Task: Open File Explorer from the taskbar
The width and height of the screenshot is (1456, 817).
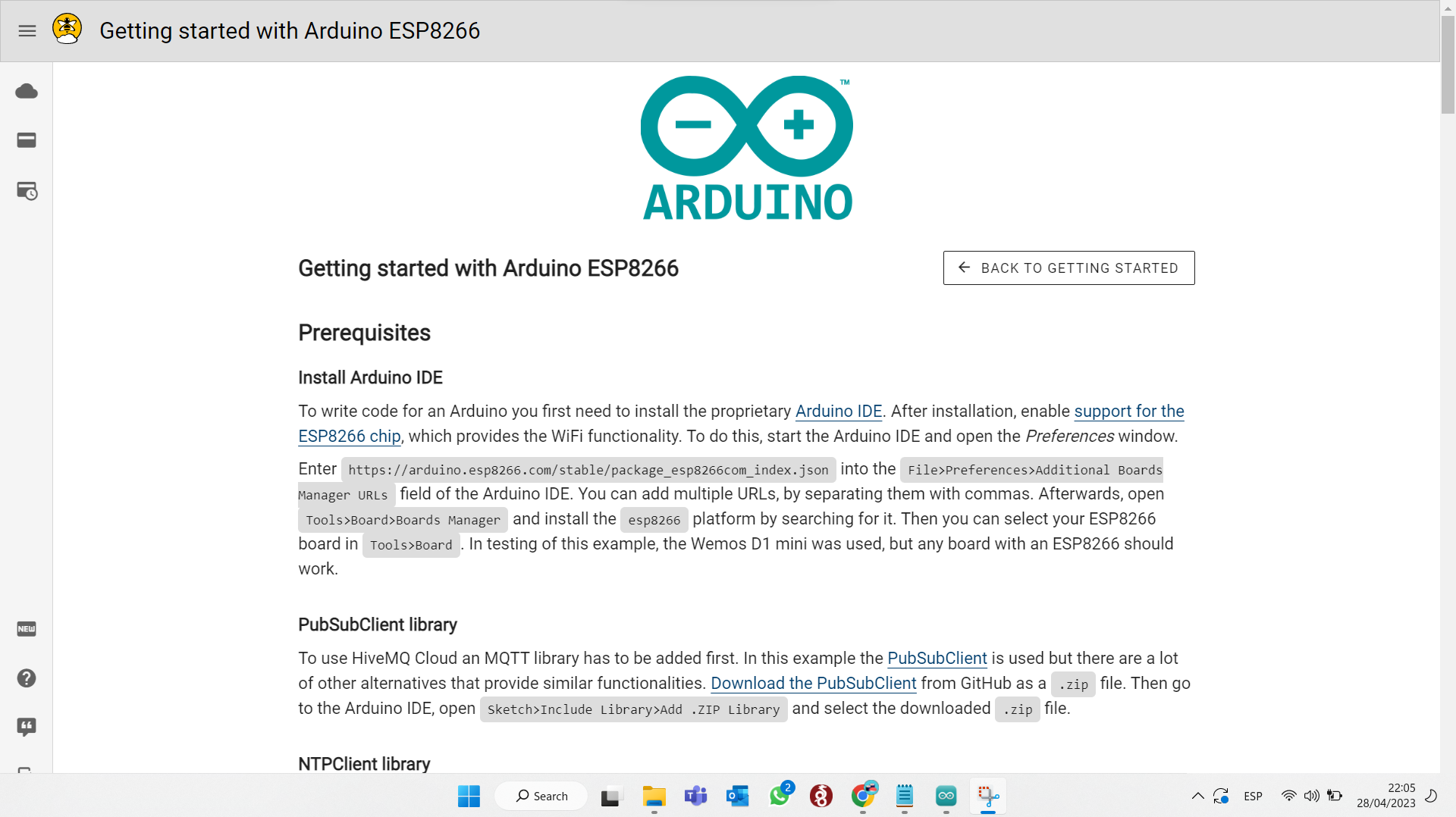Action: [654, 796]
